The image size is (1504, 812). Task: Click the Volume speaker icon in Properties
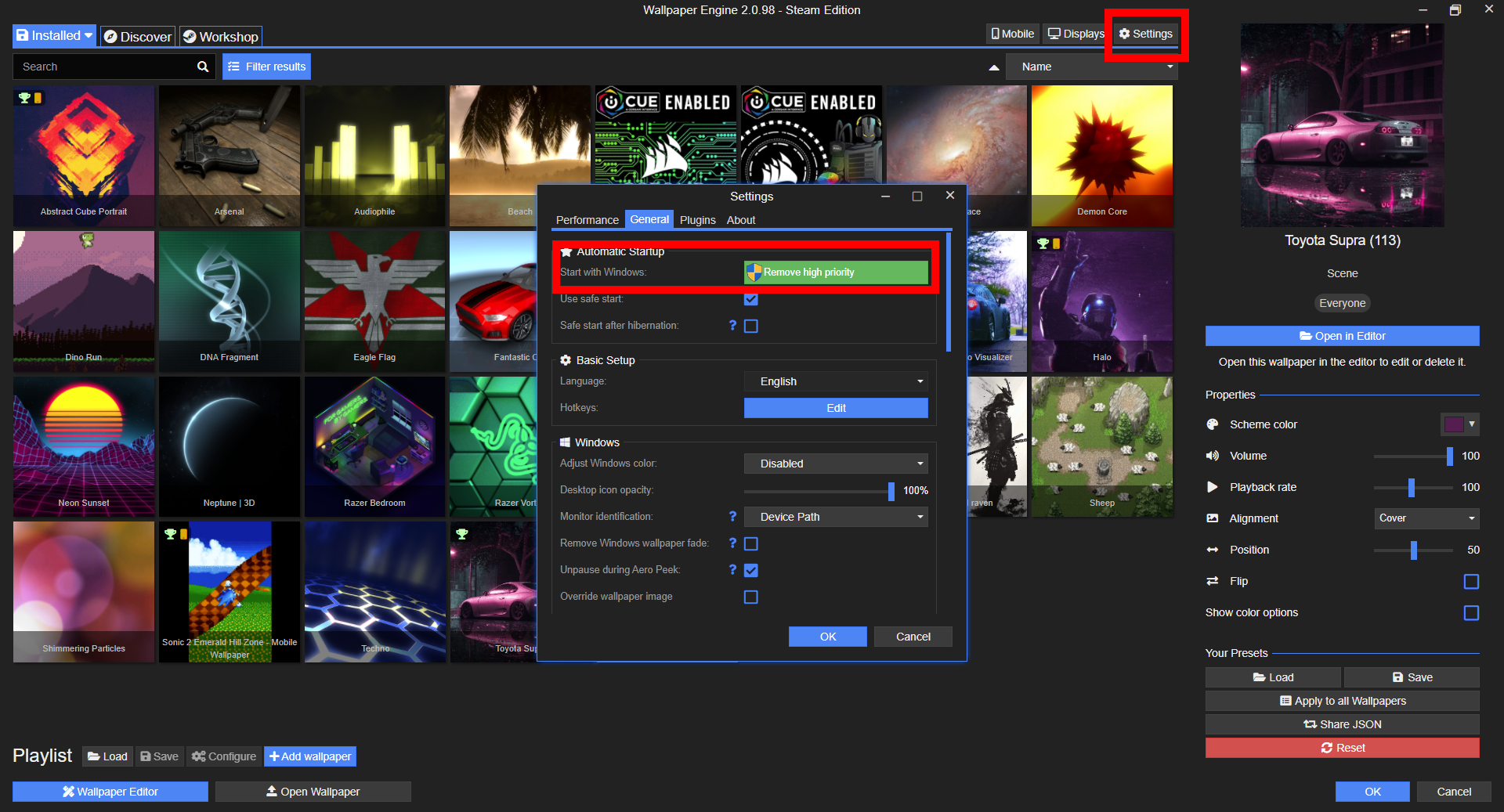pos(1213,456)
